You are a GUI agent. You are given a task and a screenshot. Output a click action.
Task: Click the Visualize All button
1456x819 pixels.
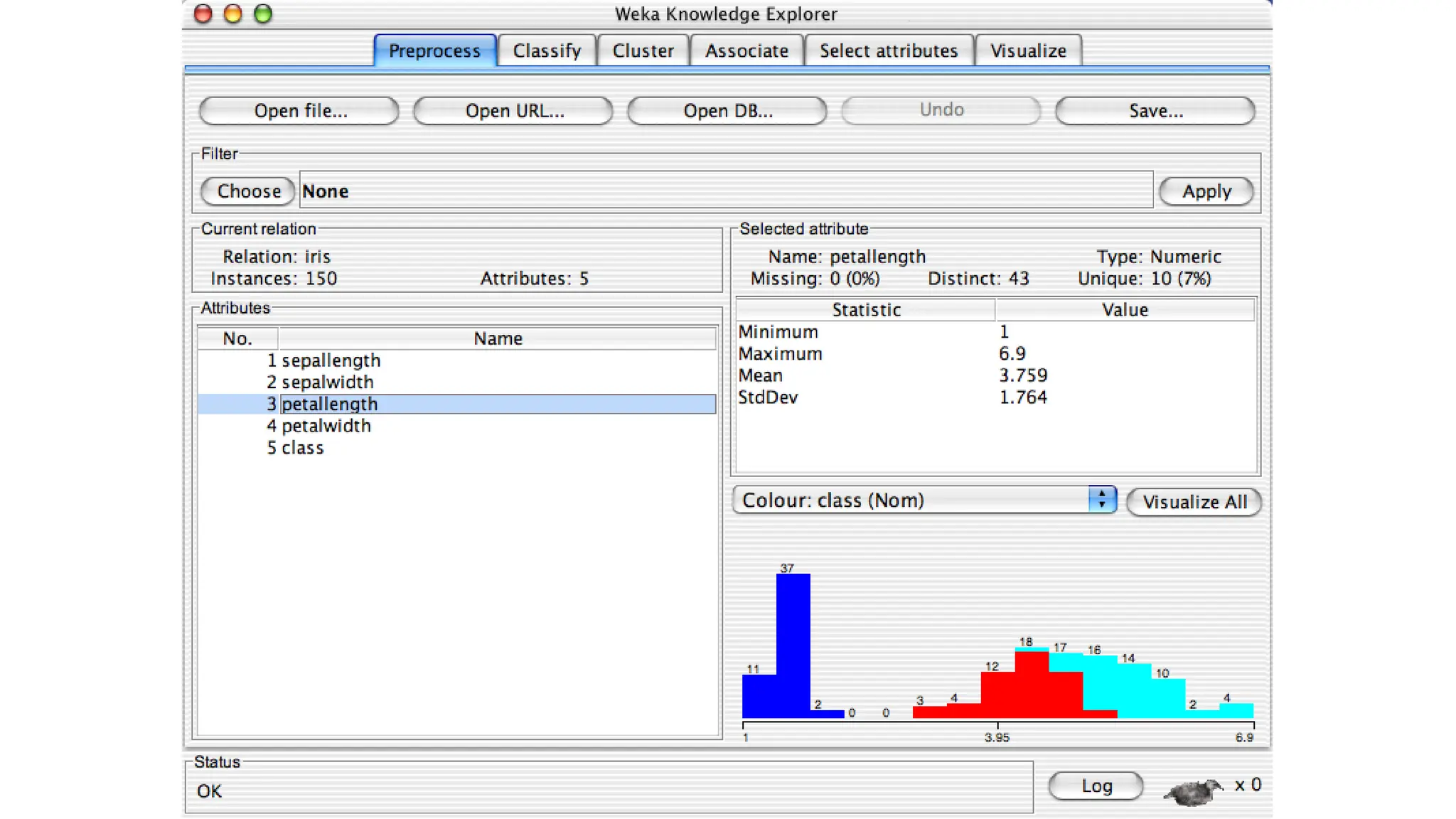(1194, 502)
